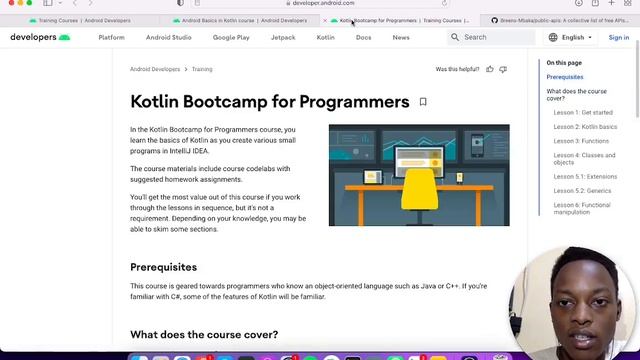
Task: Click Android Developers breadcrumb
Action: (x=155, y=69)
